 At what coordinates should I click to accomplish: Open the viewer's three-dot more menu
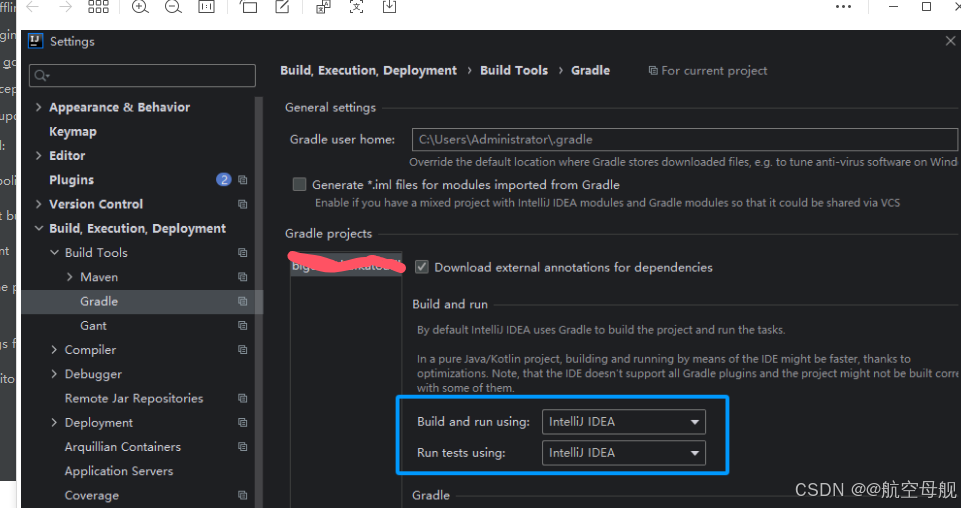tap(843, 7)
